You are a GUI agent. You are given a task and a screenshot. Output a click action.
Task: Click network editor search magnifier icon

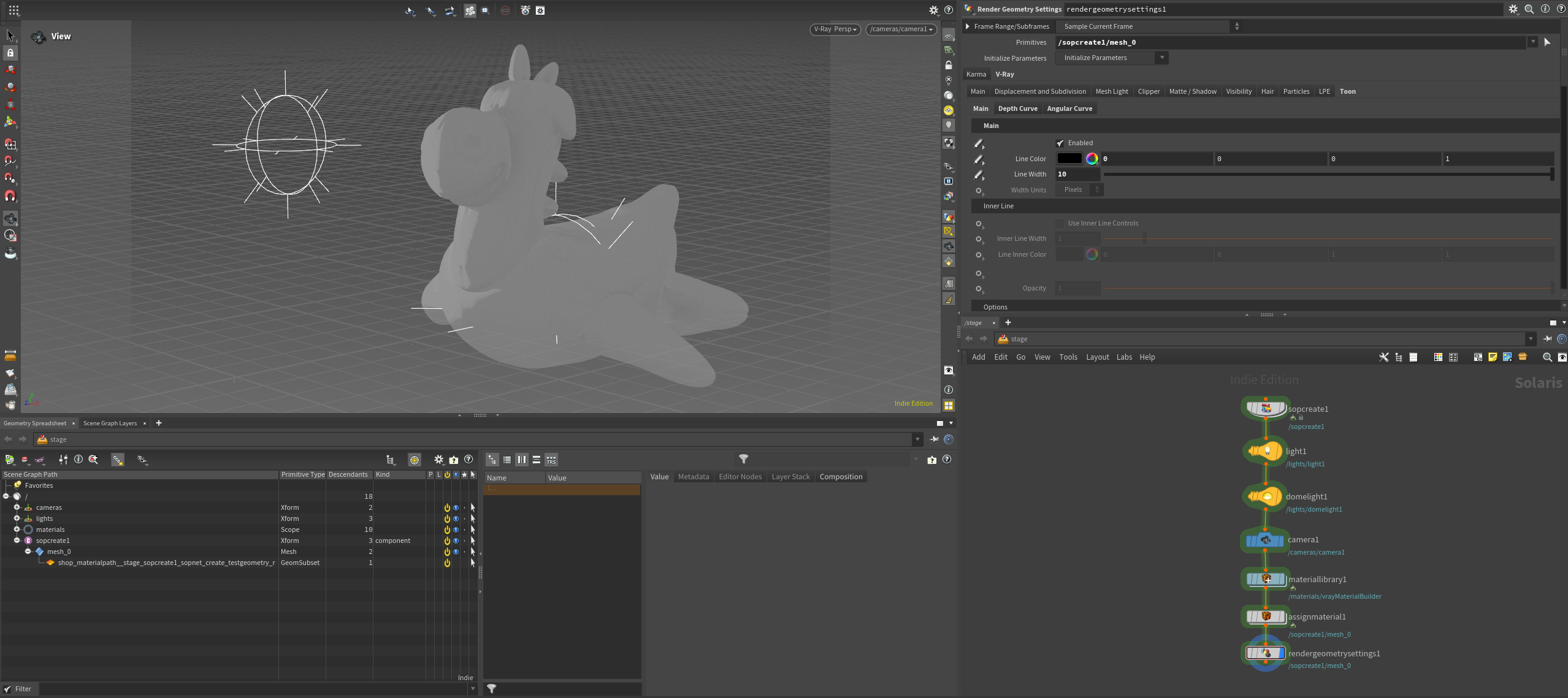click(x=1547, y=357)
